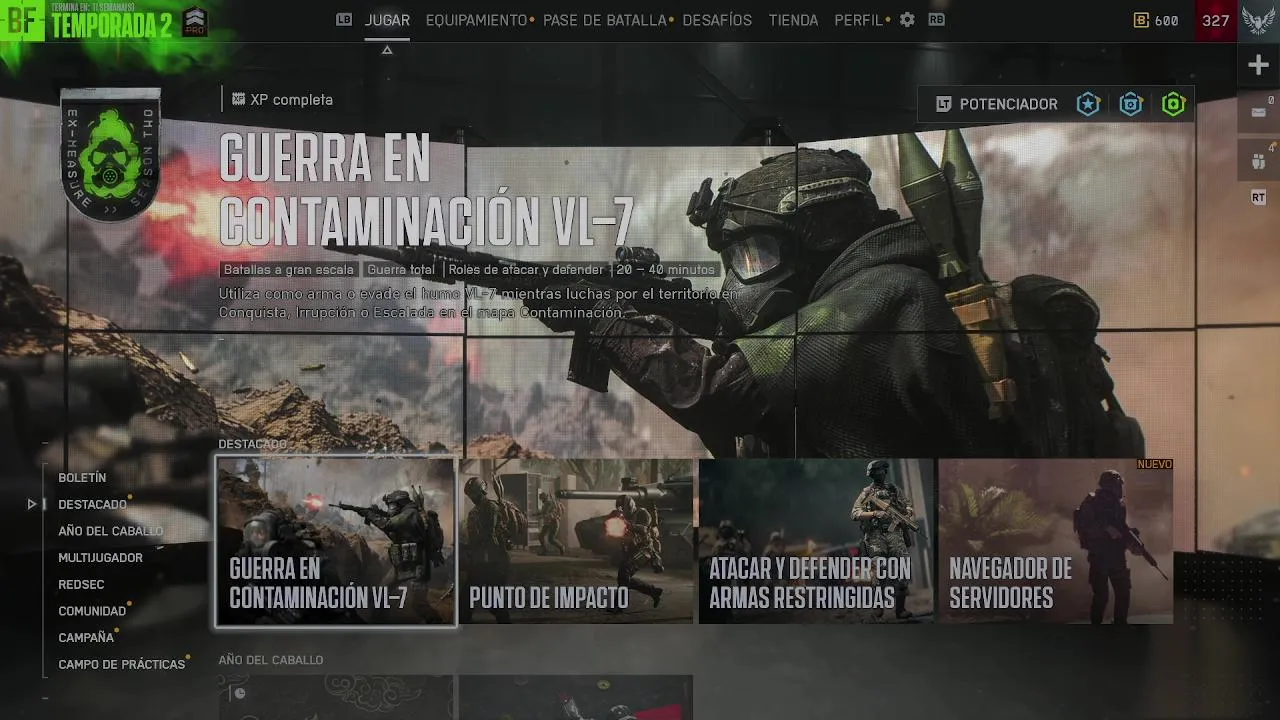Viewport: 1280px width, 720px height.
Task: Click the RB bumper icon
Action: (936, 19)
